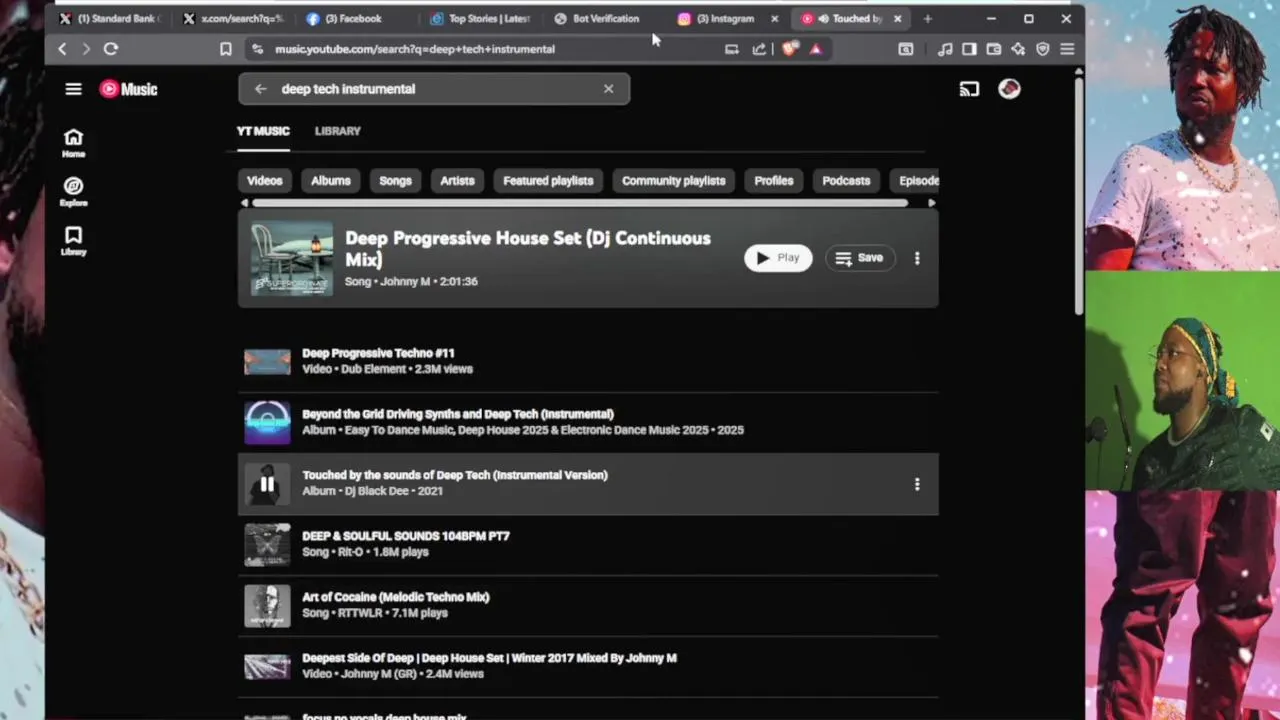Viewport: 1280px width, 720px height.
Task: Open the Brave Shields lion icon
Action: (790, 48)
